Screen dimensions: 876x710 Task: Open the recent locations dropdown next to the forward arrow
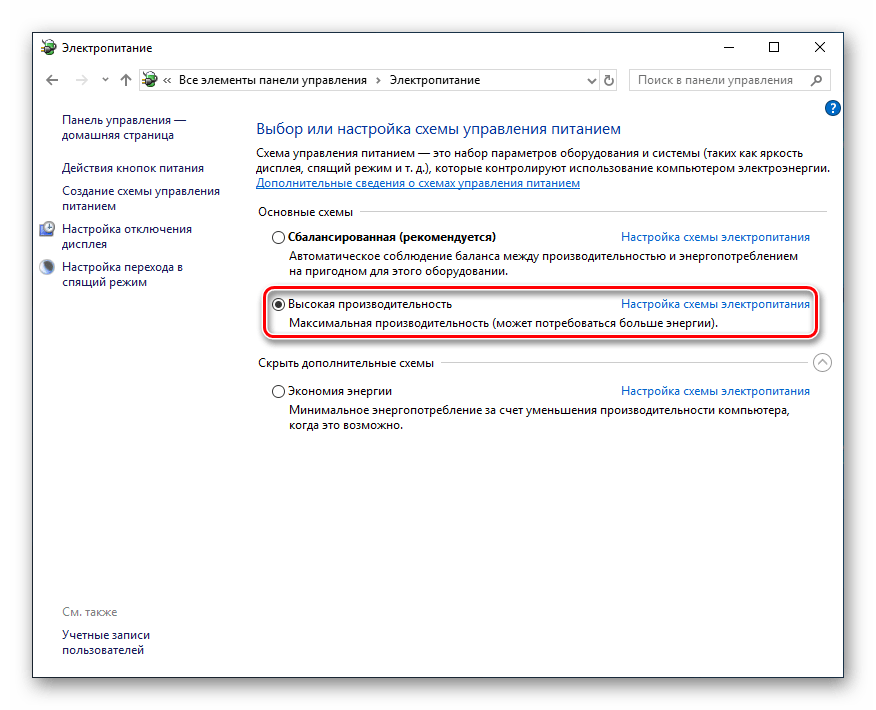[104, 80]
